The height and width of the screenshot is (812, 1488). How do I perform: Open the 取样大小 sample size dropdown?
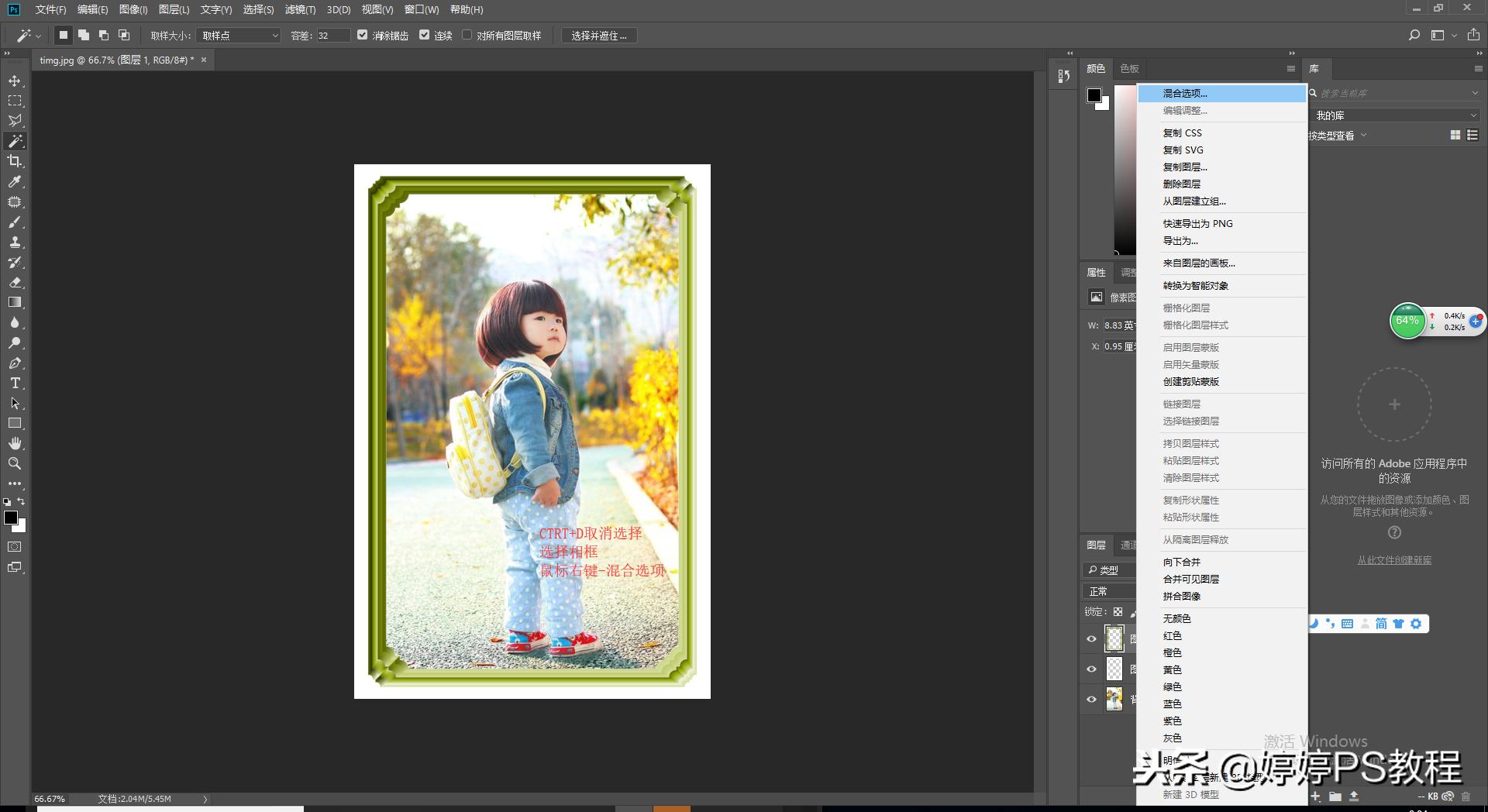[238, 36]
